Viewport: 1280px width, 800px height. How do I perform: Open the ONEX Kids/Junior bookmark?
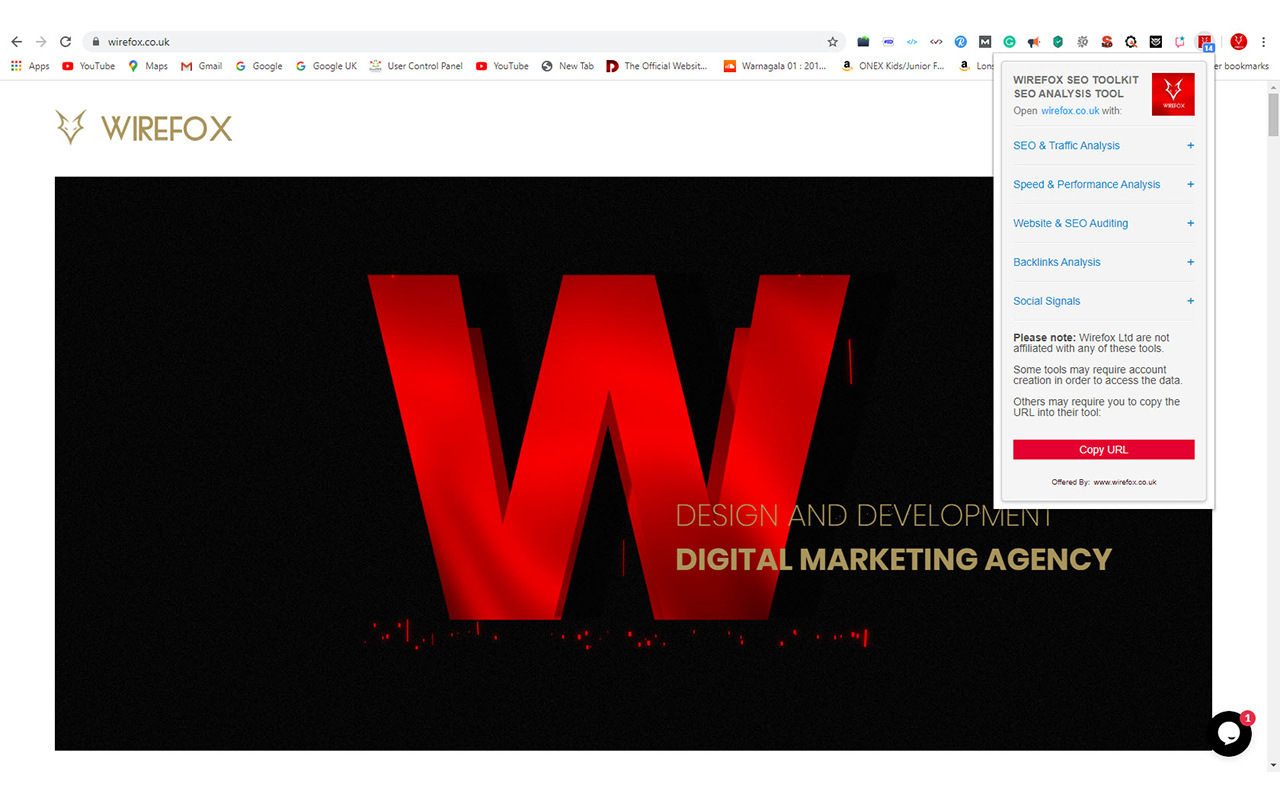coord(892,66)
